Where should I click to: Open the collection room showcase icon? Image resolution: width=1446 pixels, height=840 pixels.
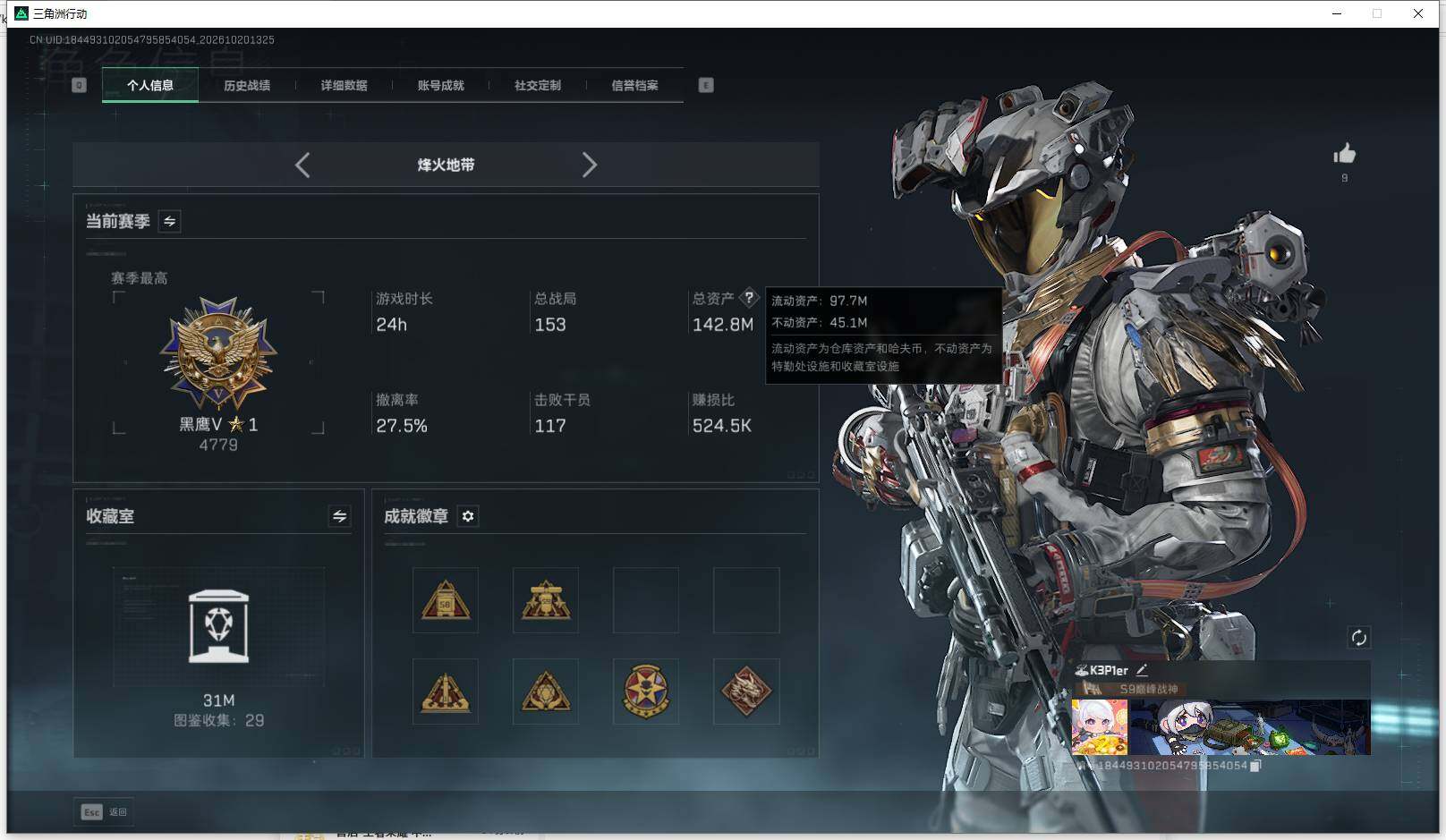coord(219,626)
